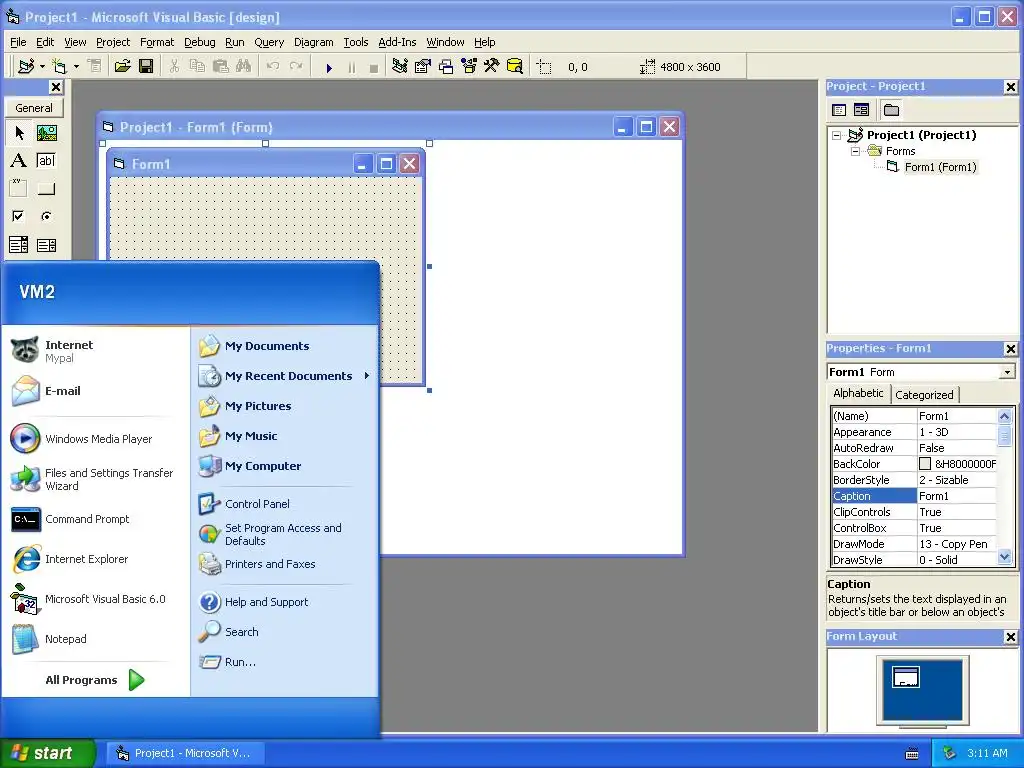
Task: Collapse the Forms folder node
Action: (x=856, y=152)
